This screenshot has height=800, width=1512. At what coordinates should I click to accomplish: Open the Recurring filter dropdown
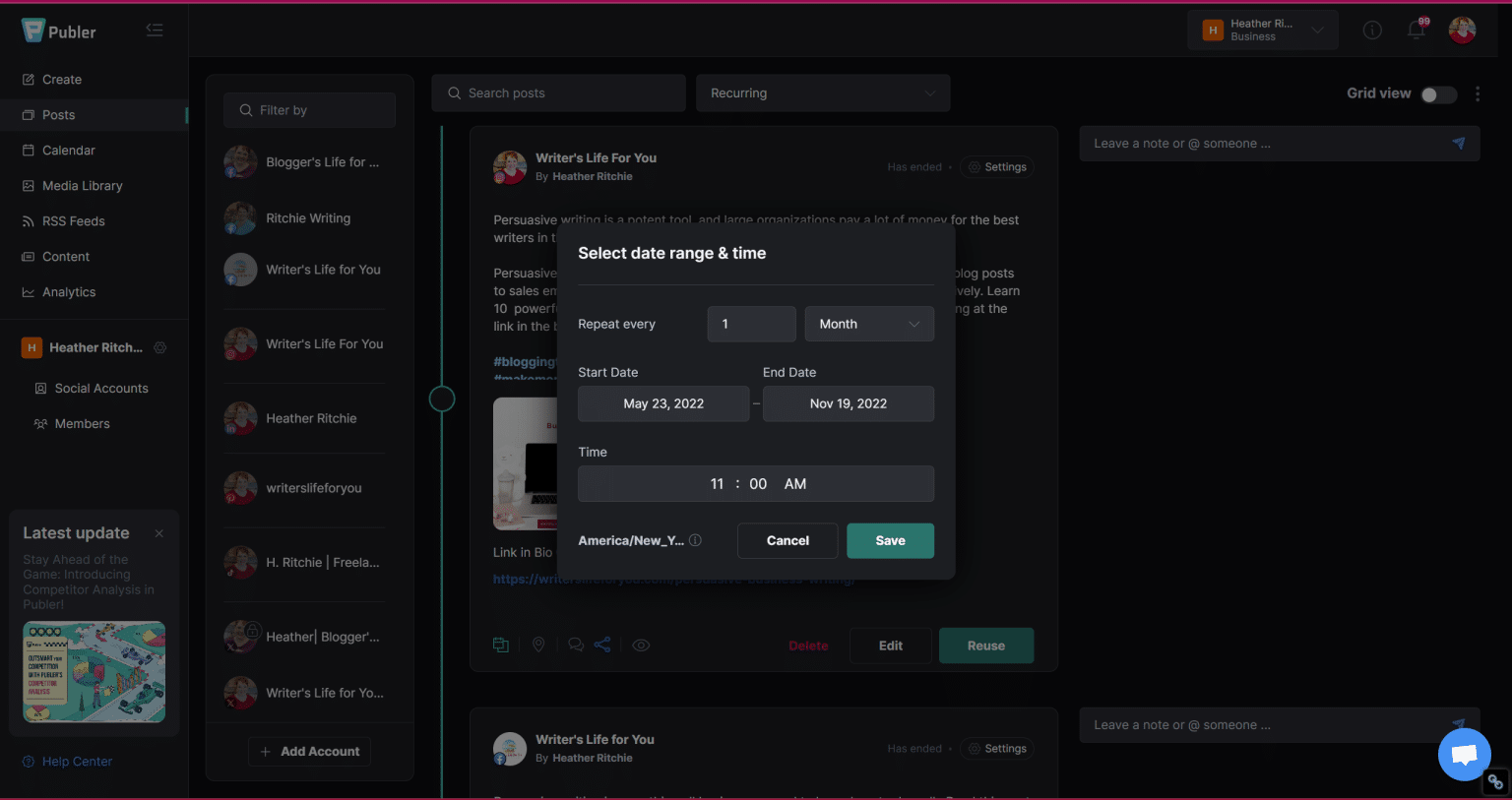pyautogui.click(x=823, y=93)
